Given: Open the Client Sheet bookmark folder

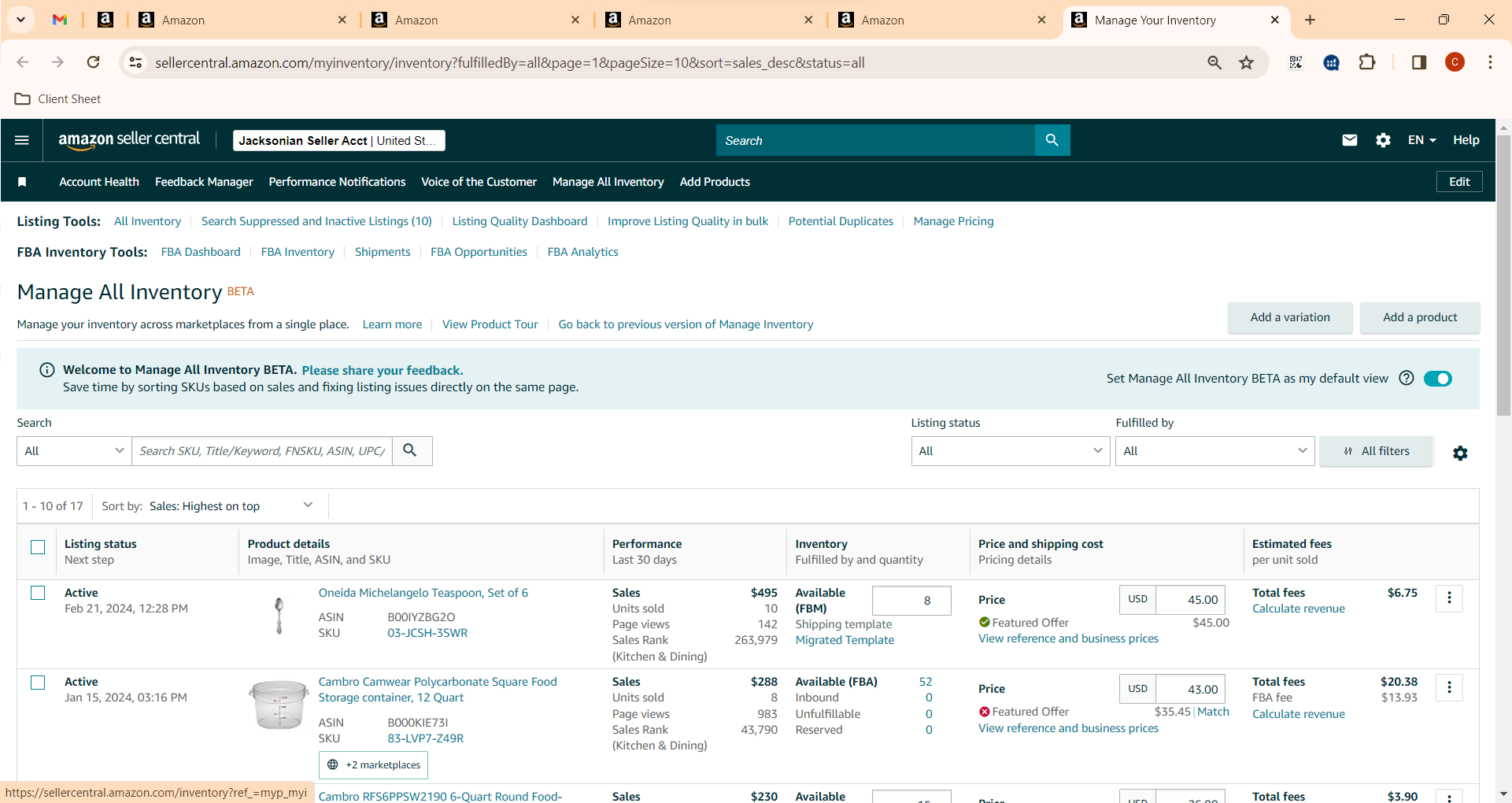Looking at the screenshot, I should click(57, 99).
